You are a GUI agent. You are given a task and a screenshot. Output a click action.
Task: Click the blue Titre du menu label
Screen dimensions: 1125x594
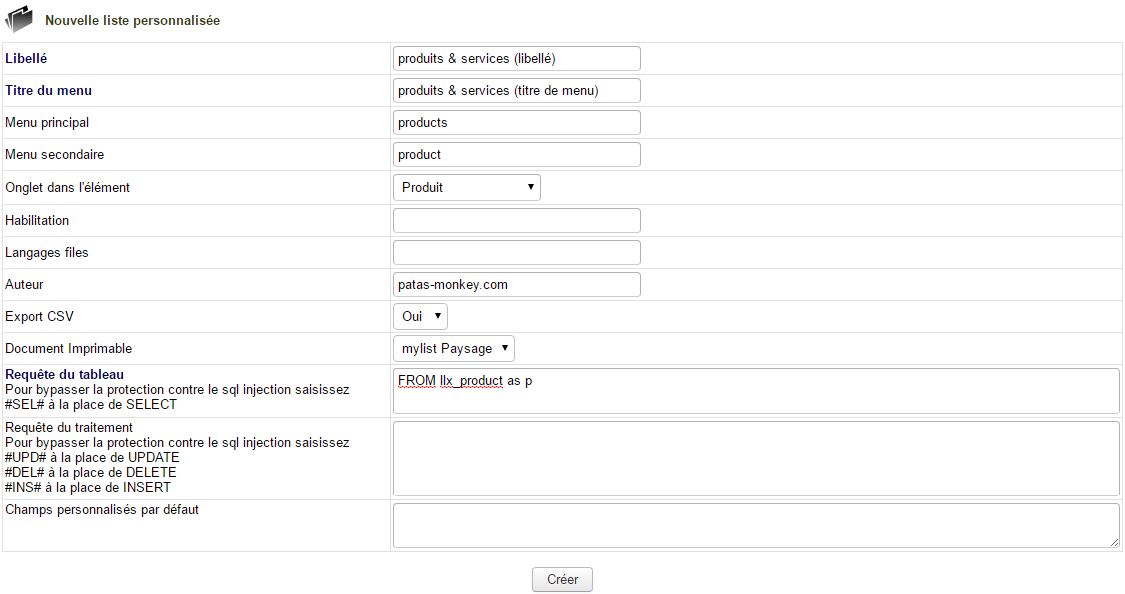click(x=48, y=90)
